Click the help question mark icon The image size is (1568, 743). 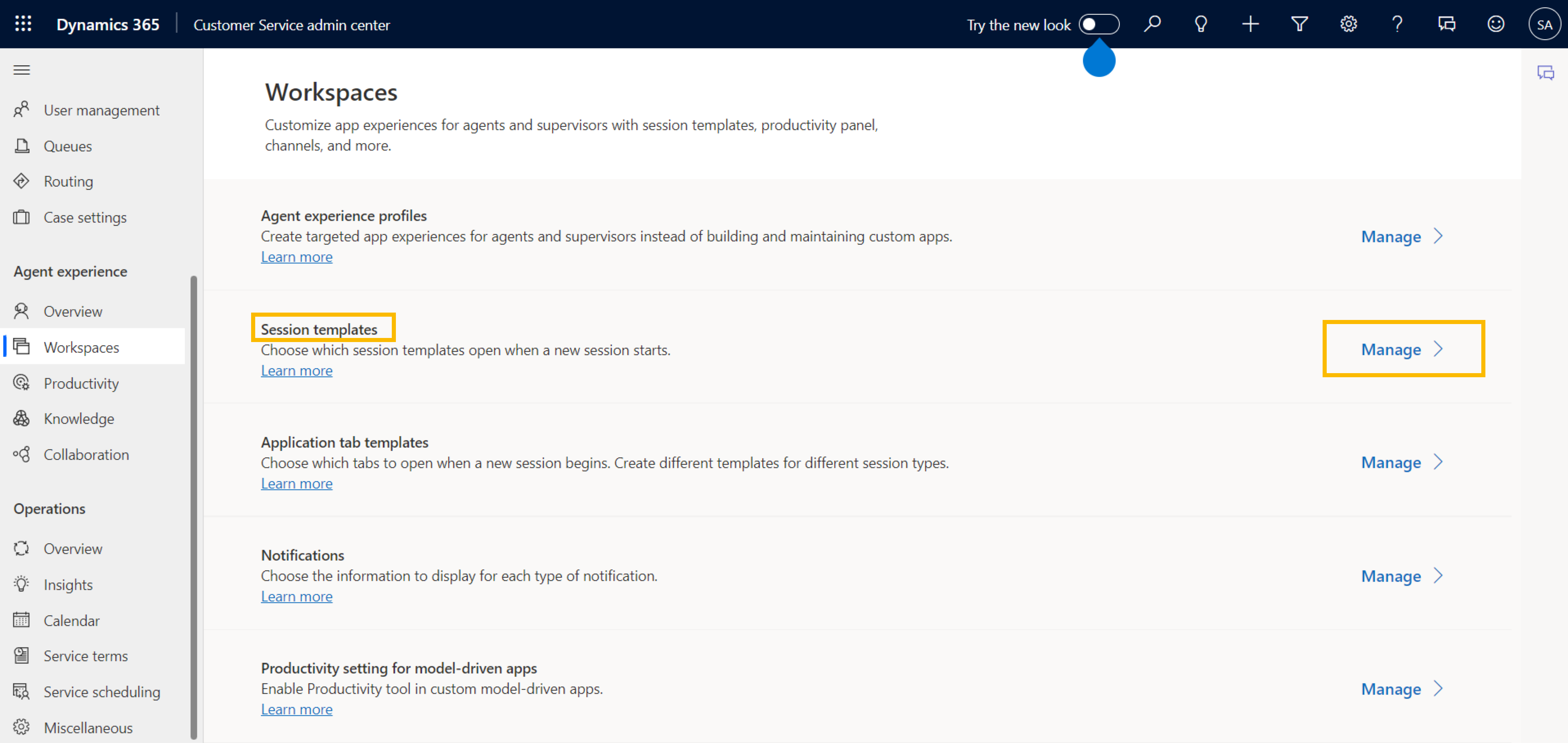1397,25
